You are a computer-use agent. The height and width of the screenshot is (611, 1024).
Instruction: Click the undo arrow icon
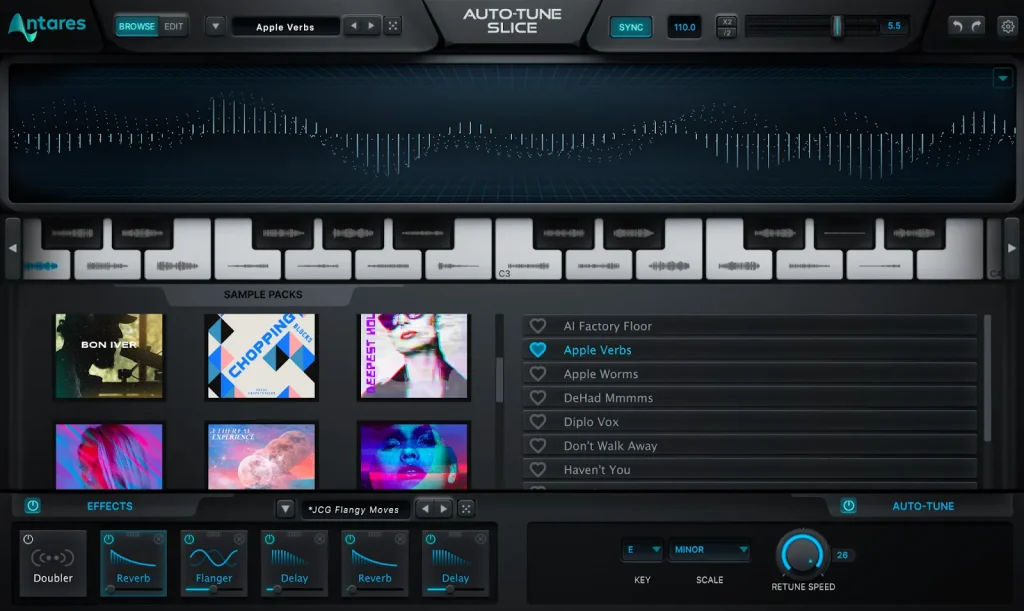(x=957, y=25)
